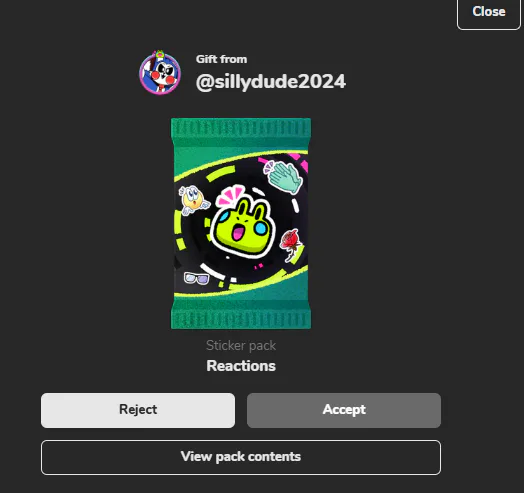Click the white dashed ring below the frog

[218, 272]
